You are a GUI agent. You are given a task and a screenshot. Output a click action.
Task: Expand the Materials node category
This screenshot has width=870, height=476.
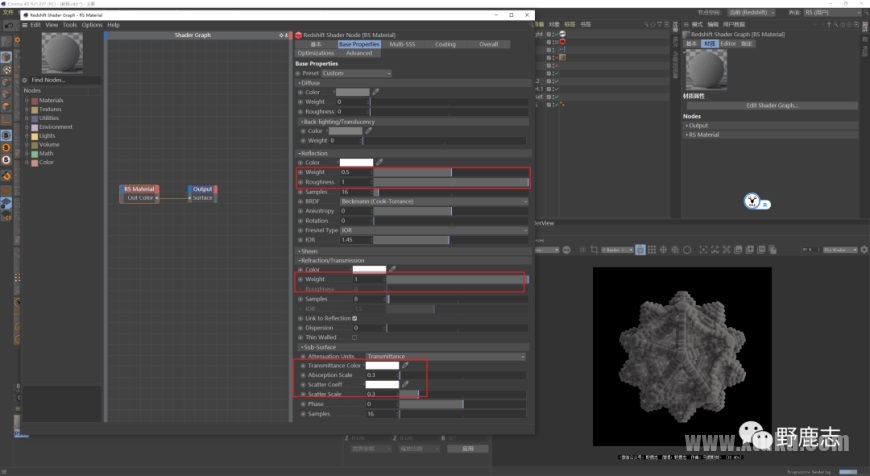[x=27, y=100]
